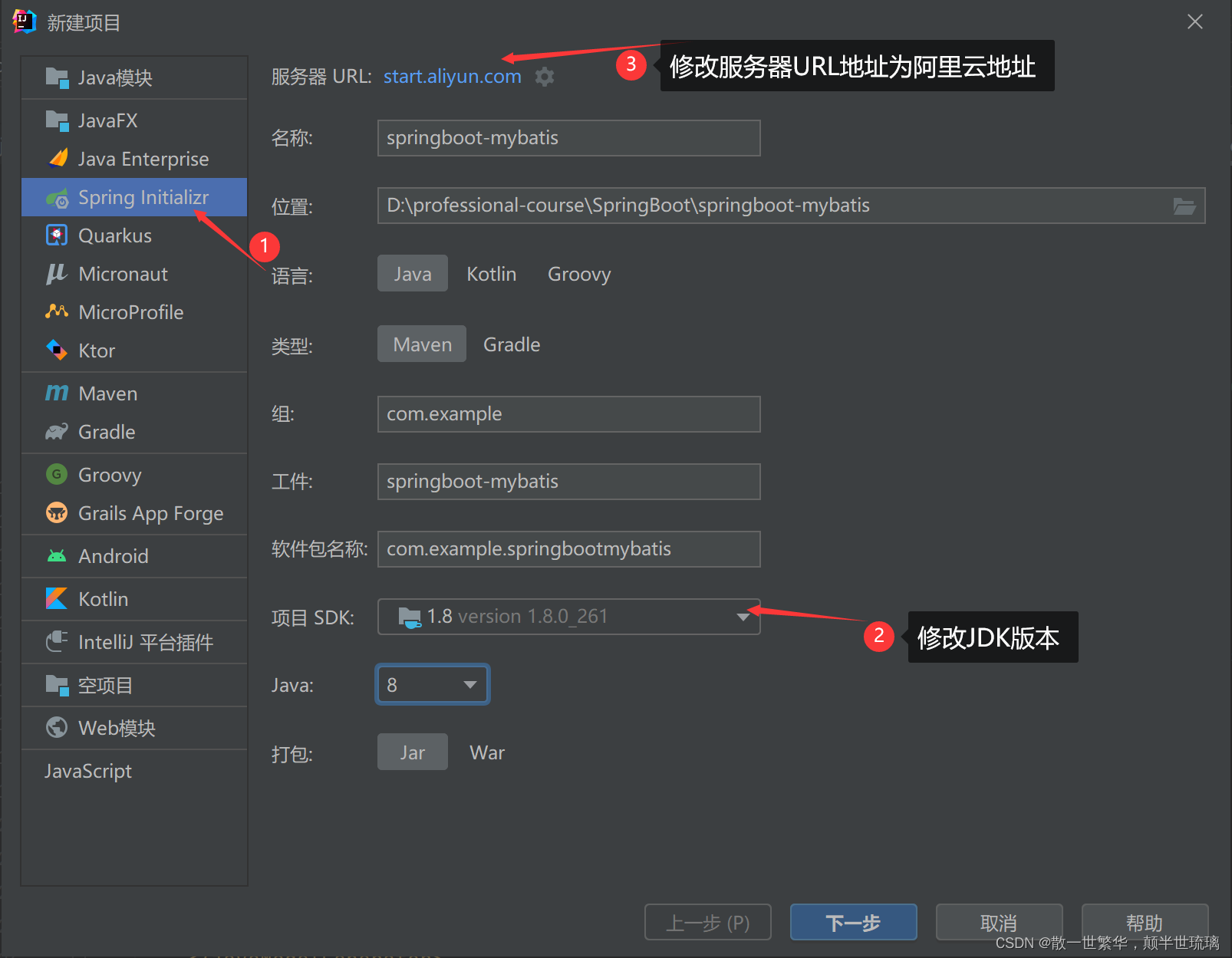Click the 软件包名称 input field
The height and width of the screenshot is (958, 1232).
pyautogui.click(x=568, y=549)
